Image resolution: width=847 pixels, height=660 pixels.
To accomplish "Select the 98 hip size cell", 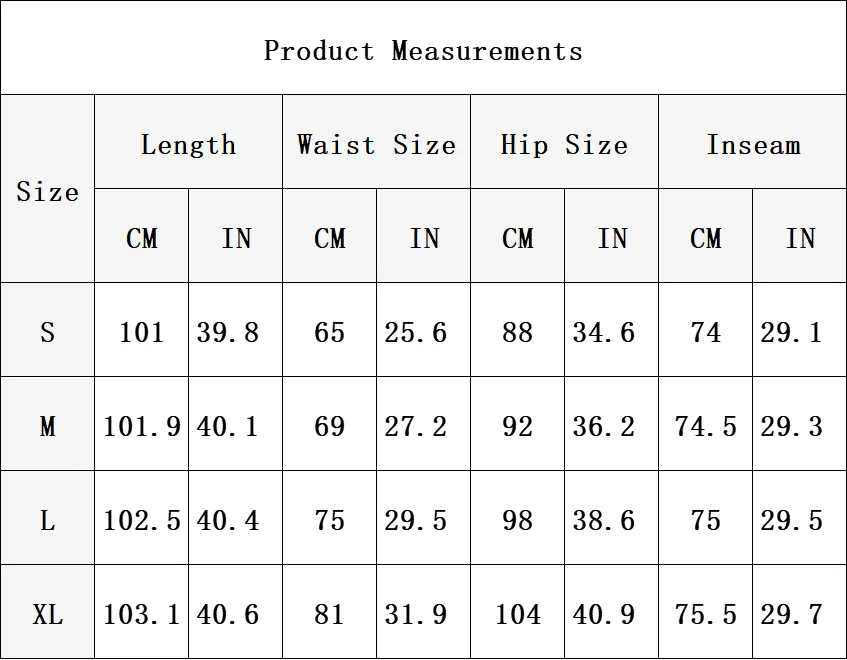I will 517,521.
